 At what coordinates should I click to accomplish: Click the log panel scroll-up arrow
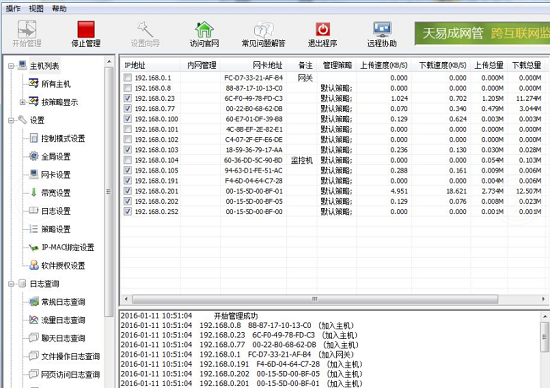(545, 316)
